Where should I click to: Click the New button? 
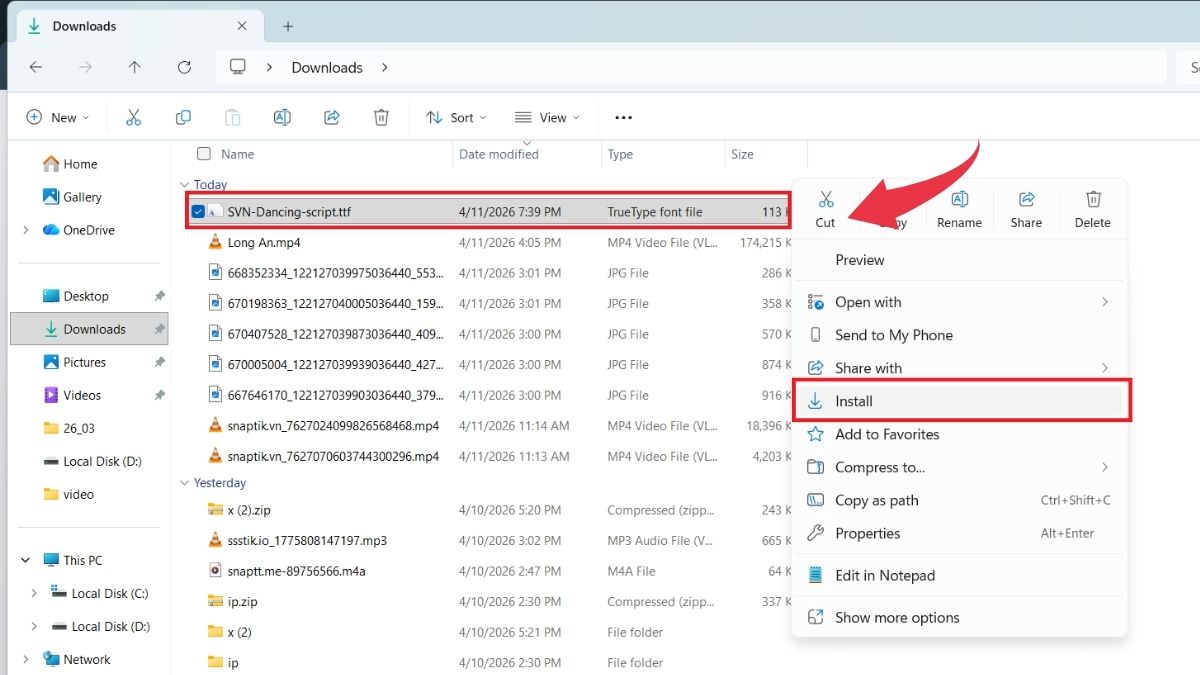(57, 118)
